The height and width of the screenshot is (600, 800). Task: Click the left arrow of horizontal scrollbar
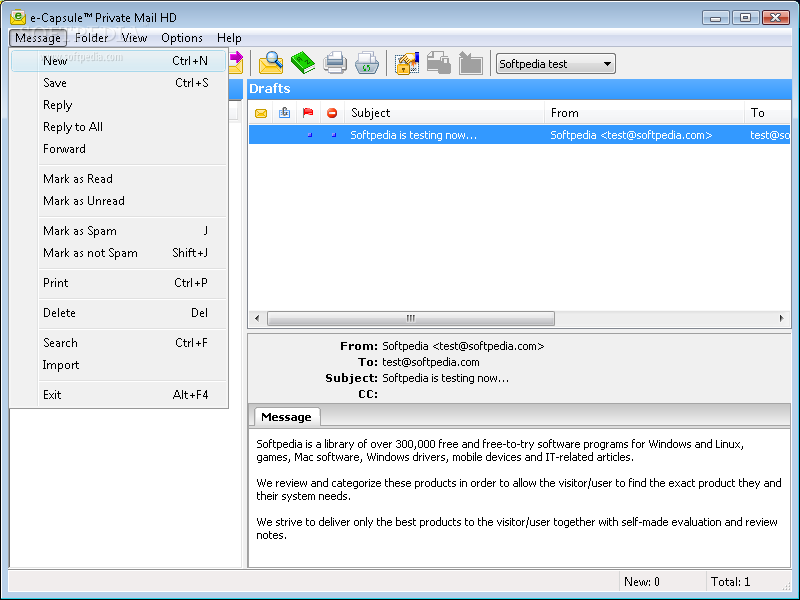(x=257, y=318)
